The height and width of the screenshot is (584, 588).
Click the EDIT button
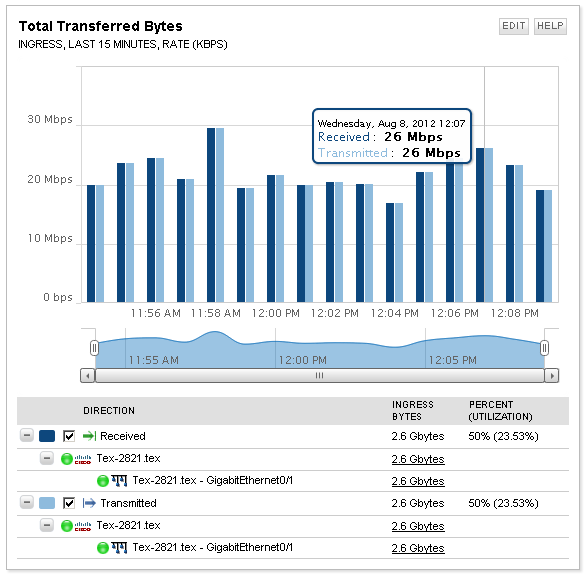513,26
